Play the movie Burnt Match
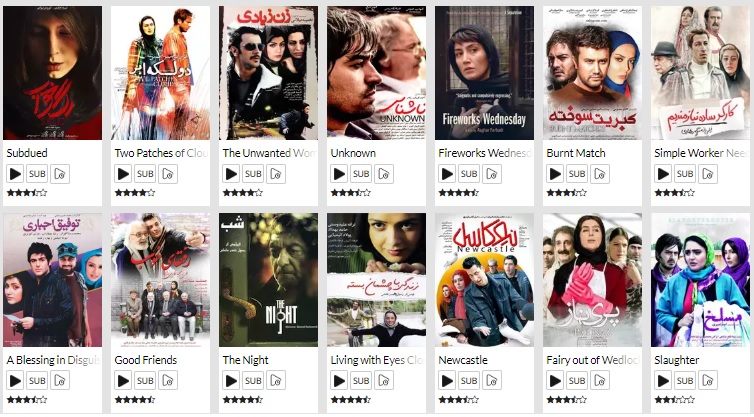 [x=555, y=174]
